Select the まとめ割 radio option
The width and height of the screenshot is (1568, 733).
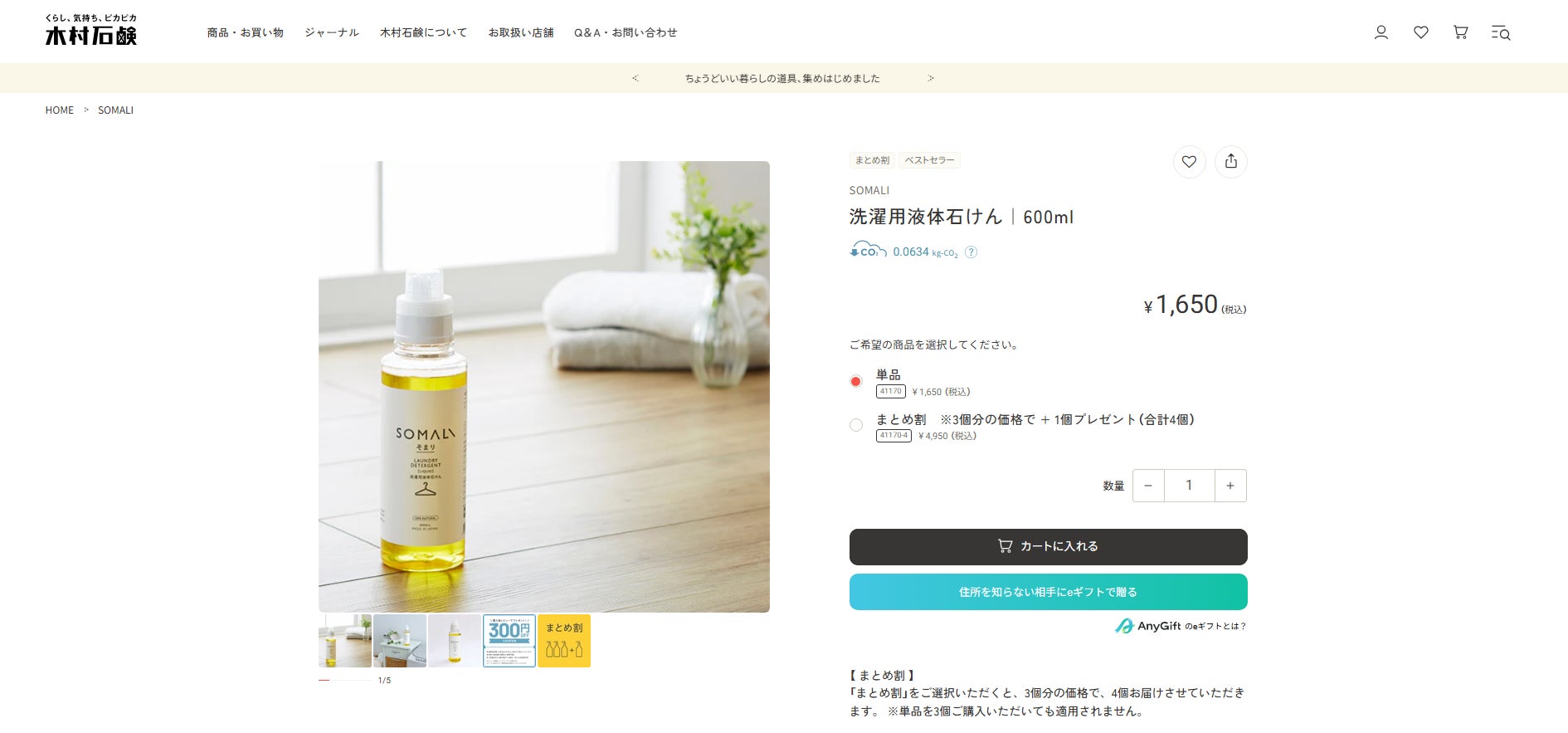point(856,425)
